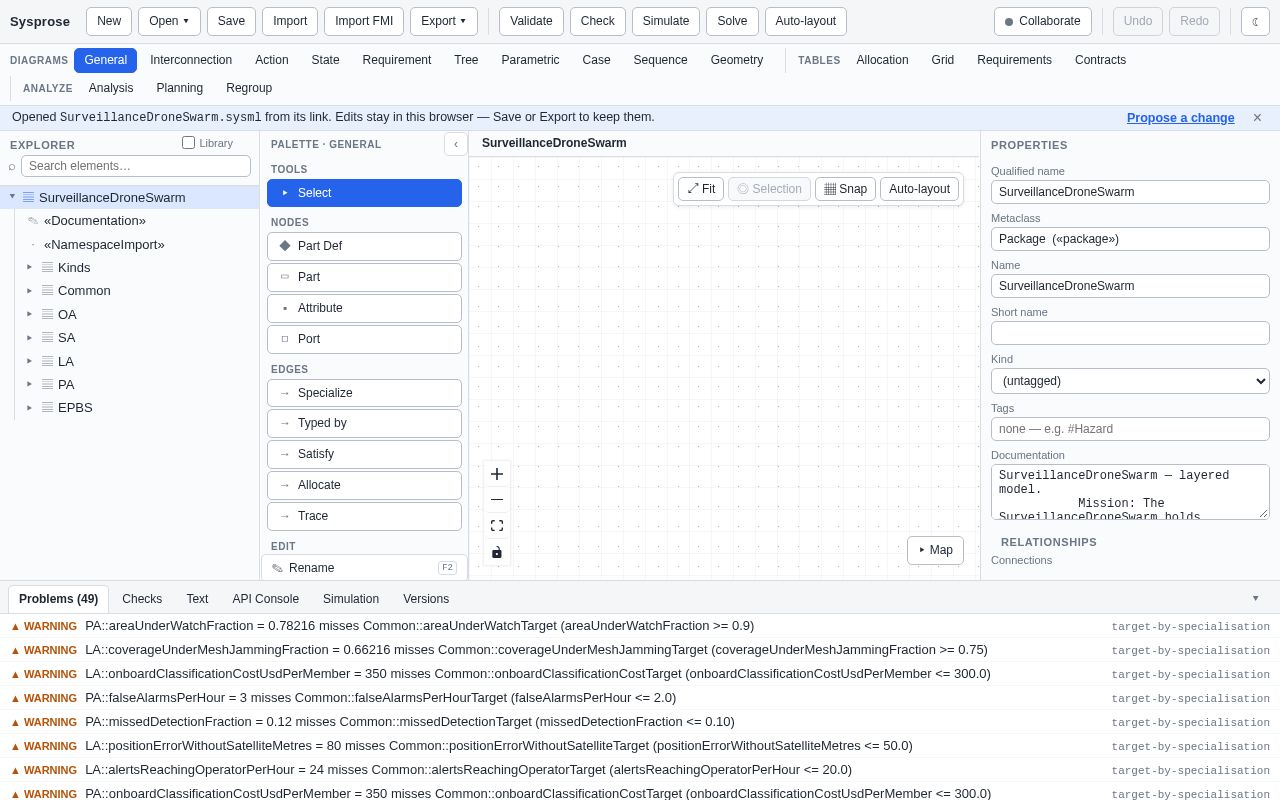Pick the Attribute node tool
The width and height of the screenshot is (1280, 800).
coord(364,308)
